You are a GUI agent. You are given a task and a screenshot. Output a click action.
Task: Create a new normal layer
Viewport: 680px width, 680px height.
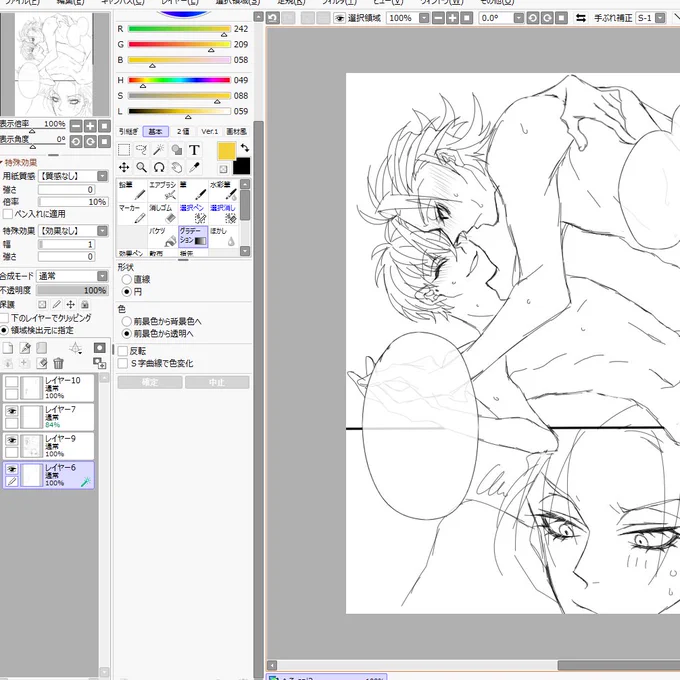(8, 348)
